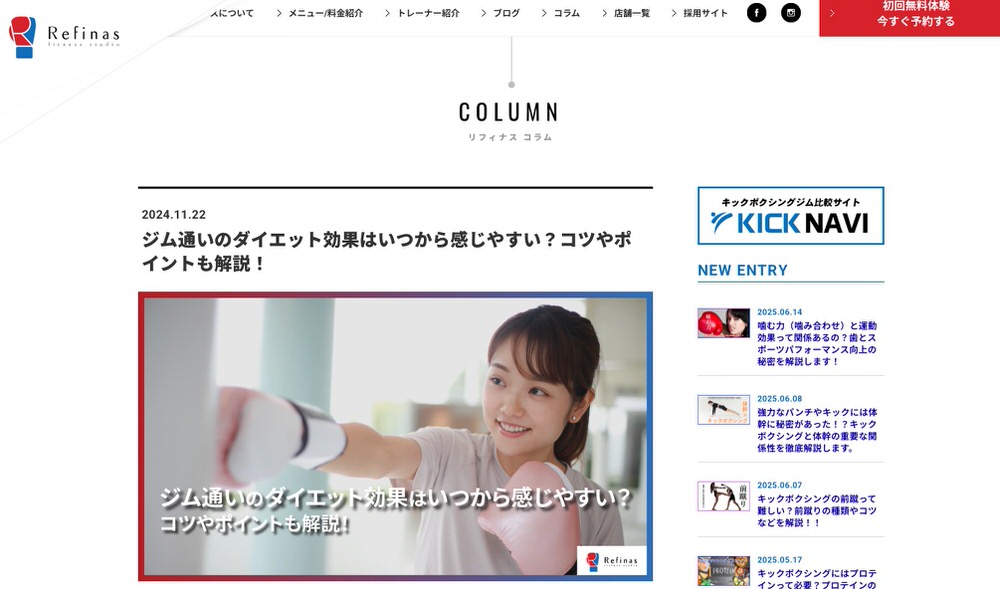Open the Instagram icon in header
Screen dimensions: 1000x589
[791, 13]
